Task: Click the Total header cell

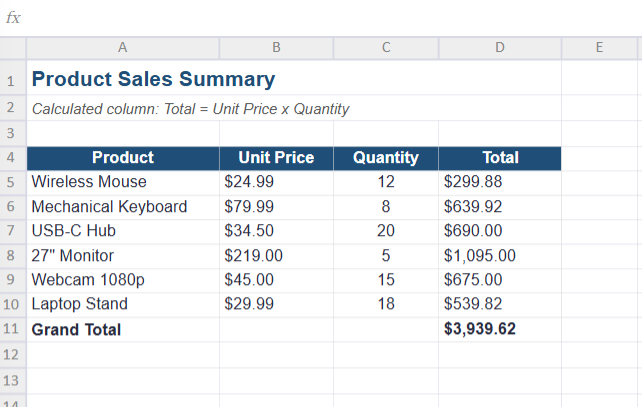Action: (x=500, y=158)
